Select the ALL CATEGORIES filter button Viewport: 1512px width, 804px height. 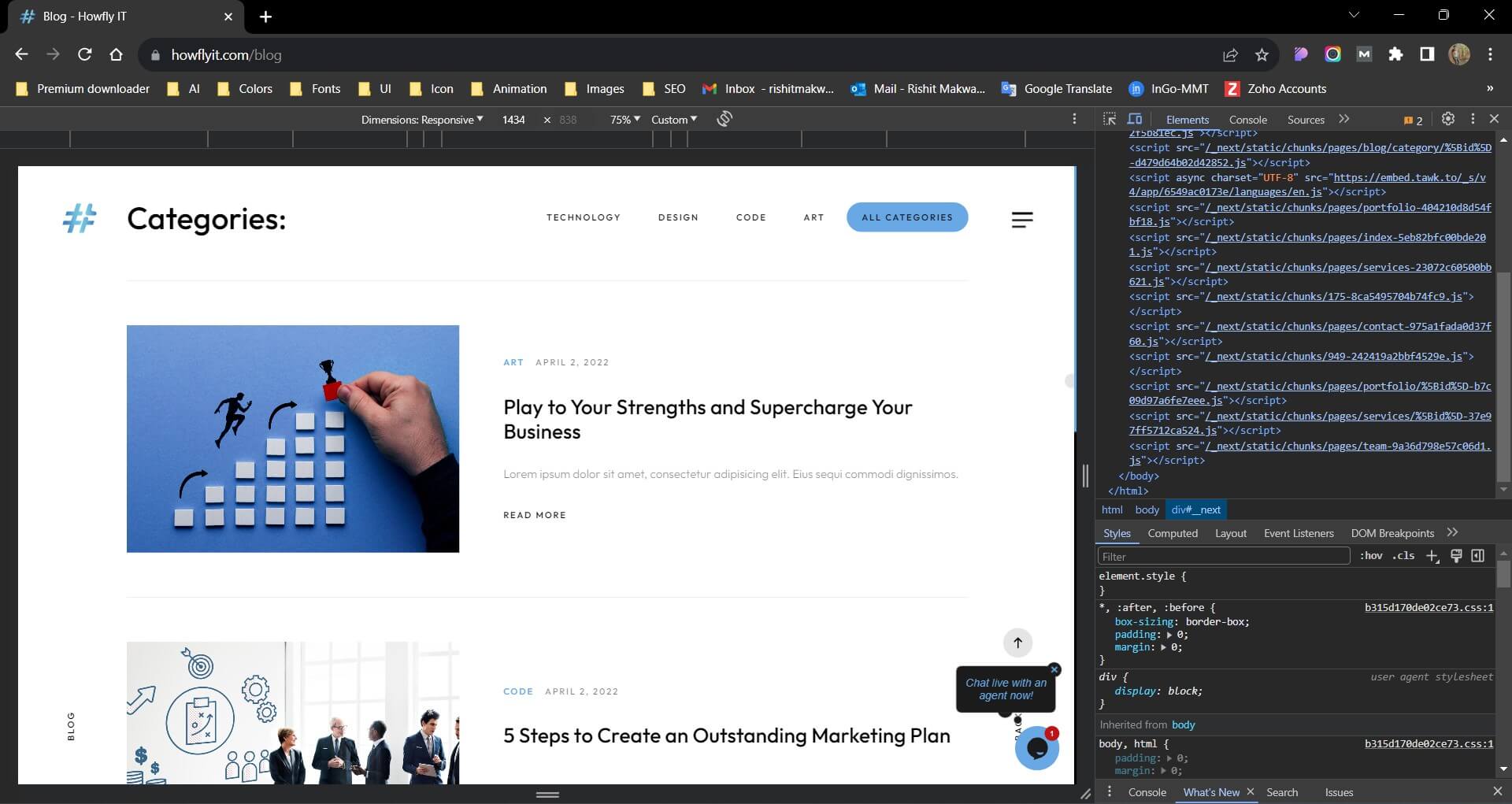click(906, 217)
